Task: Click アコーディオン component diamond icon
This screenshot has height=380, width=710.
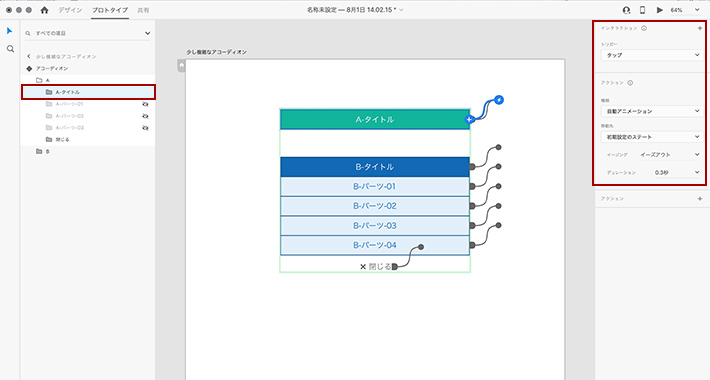Action: pos(29,68)
